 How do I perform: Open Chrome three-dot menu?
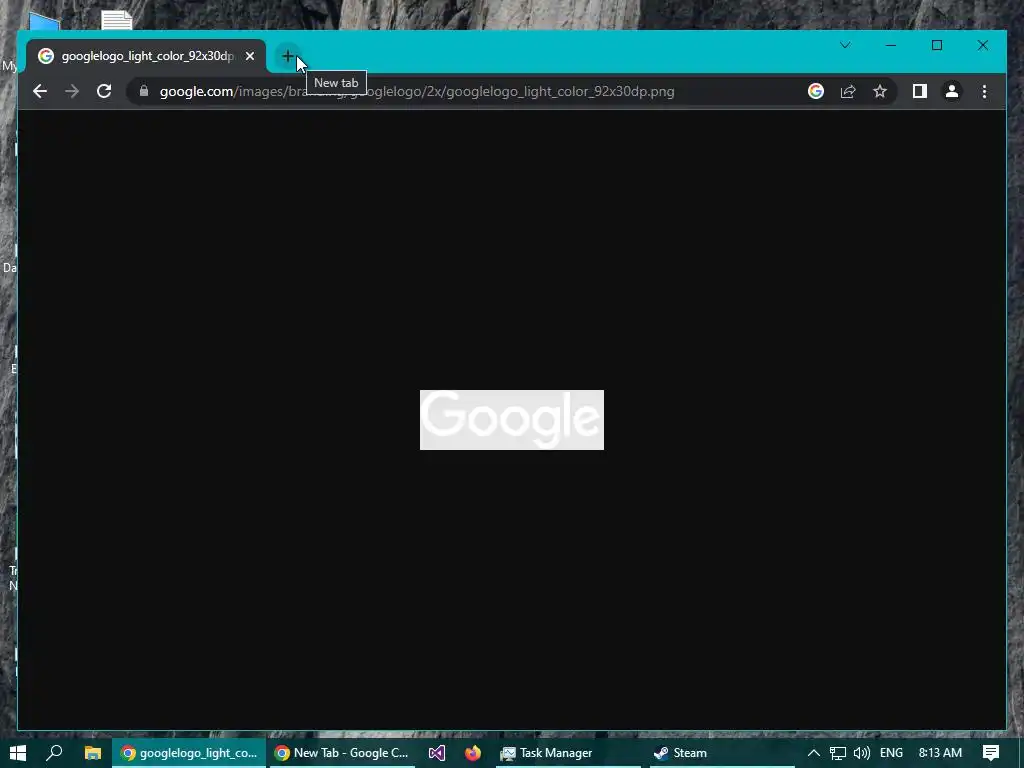(x=984, y=91)
